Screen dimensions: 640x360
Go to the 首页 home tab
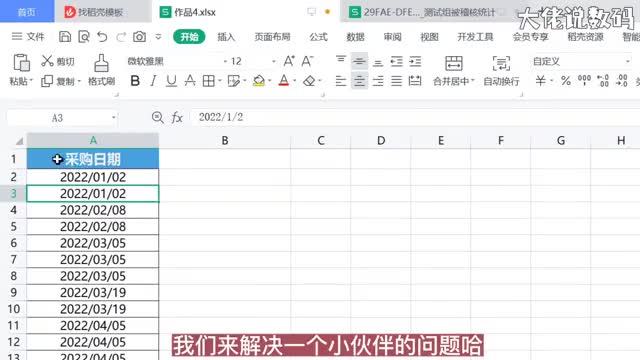[27, 12]
